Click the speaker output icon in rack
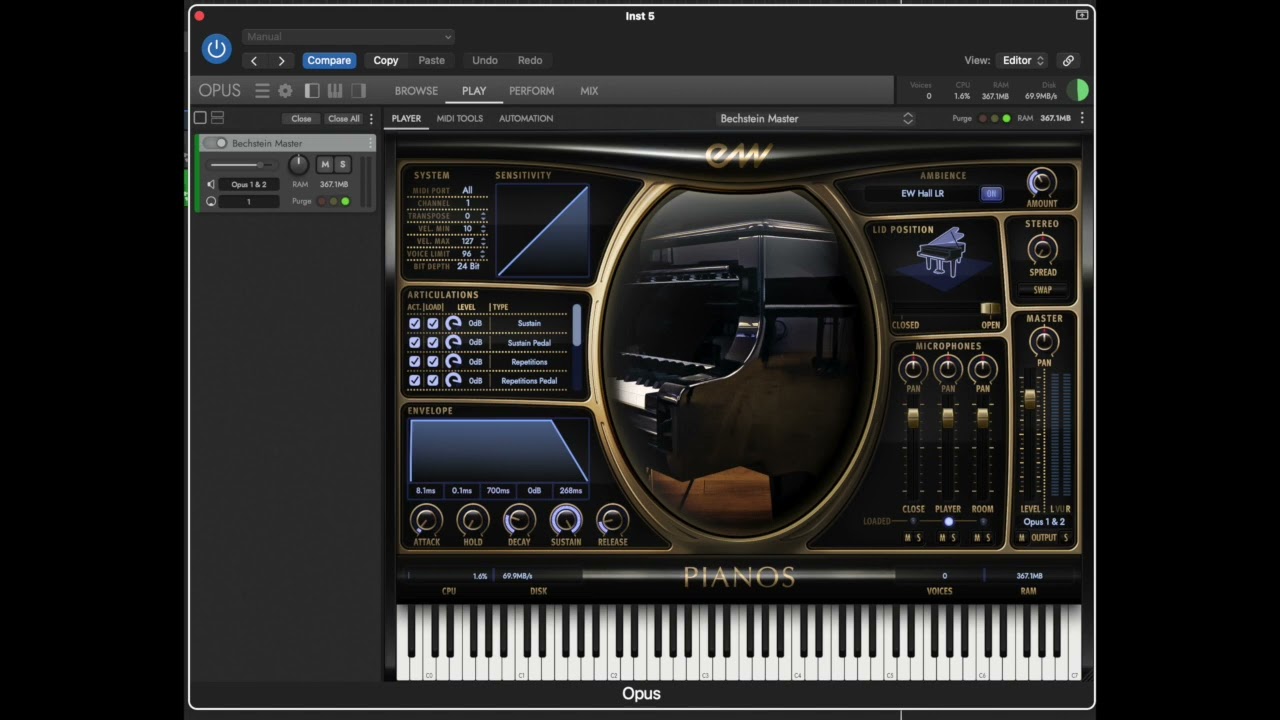Screen dimensions: 1280x720 [x=211, y=184]
